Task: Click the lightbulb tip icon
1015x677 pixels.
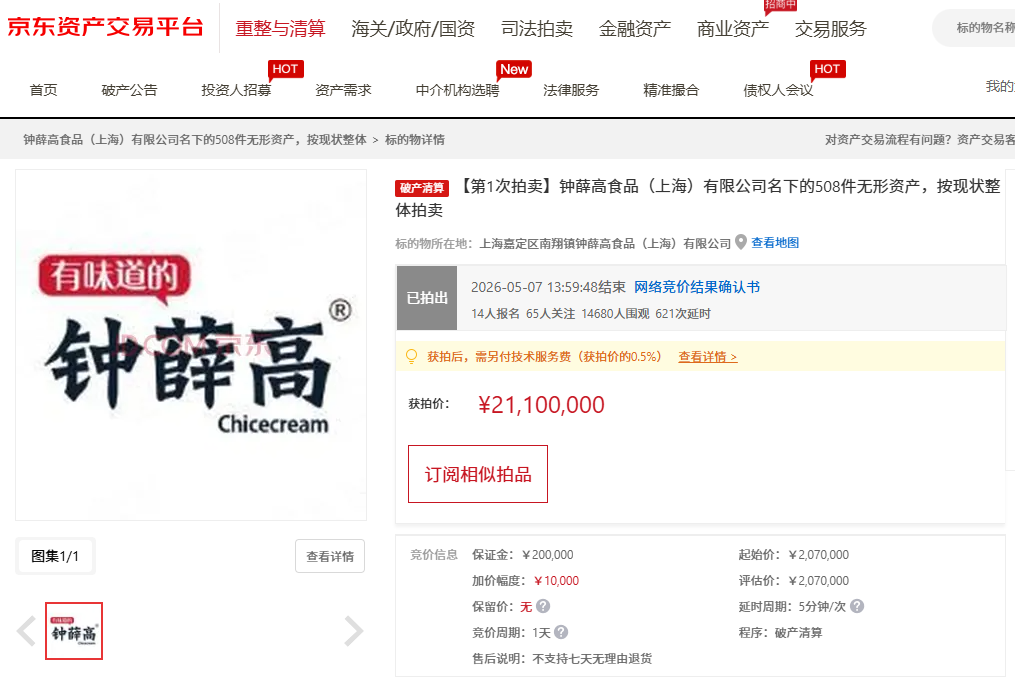Action: pyautogui.click(x=411, y=357)
